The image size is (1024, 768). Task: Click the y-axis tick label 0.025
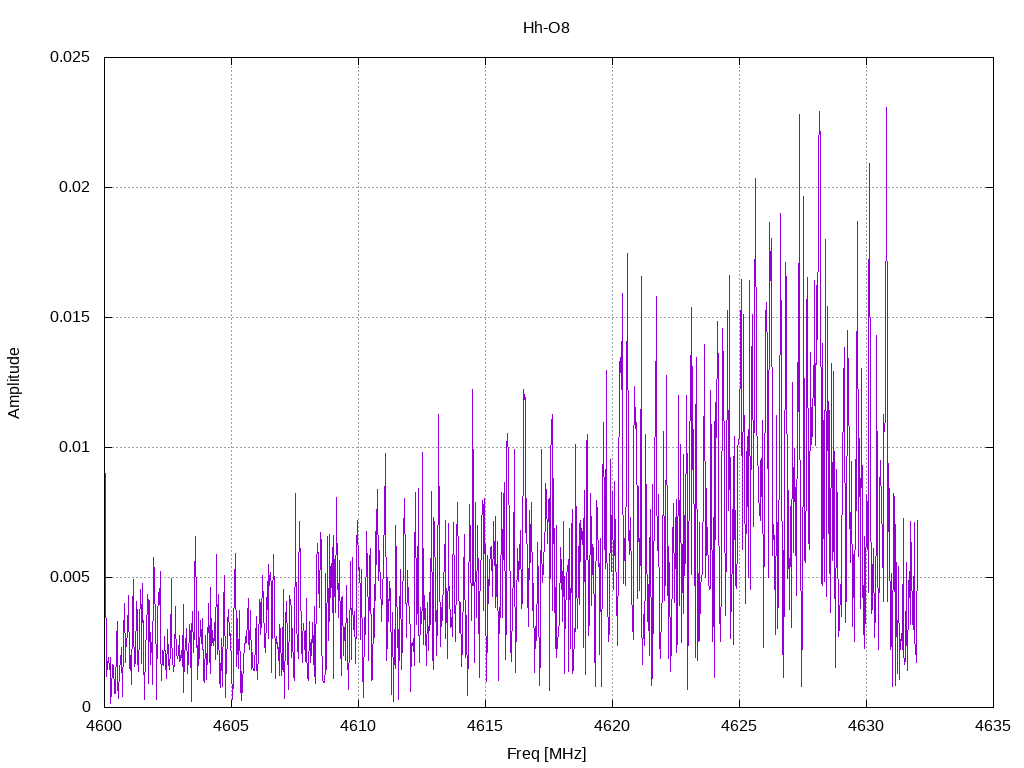70,57
